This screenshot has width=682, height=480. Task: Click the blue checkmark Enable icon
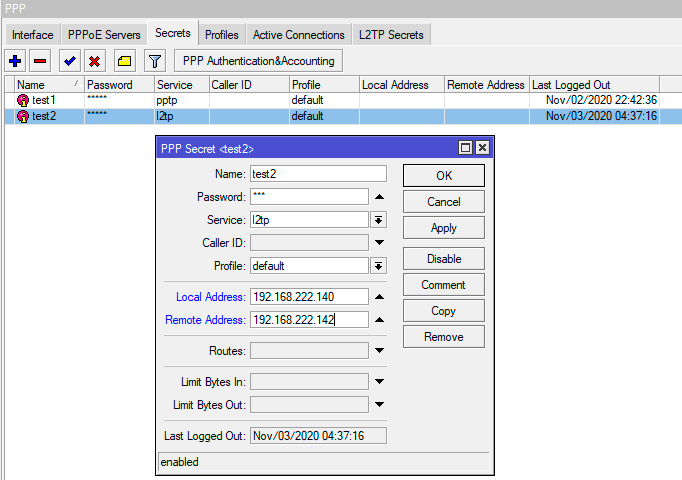tap(69, 61)
